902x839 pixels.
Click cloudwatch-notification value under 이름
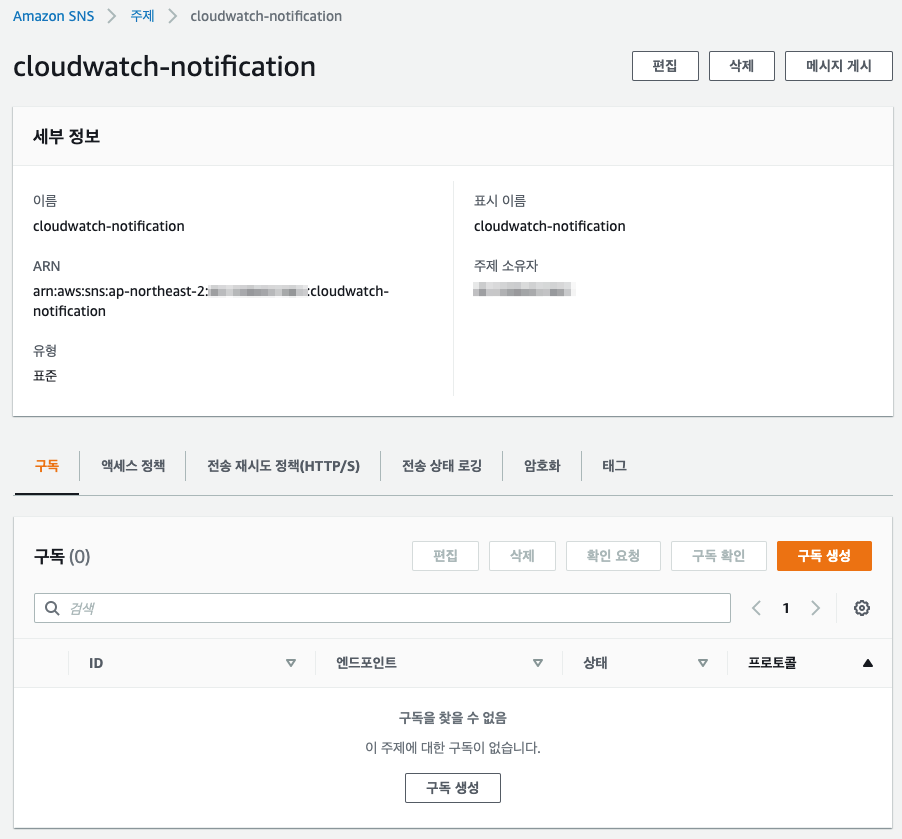109,226
